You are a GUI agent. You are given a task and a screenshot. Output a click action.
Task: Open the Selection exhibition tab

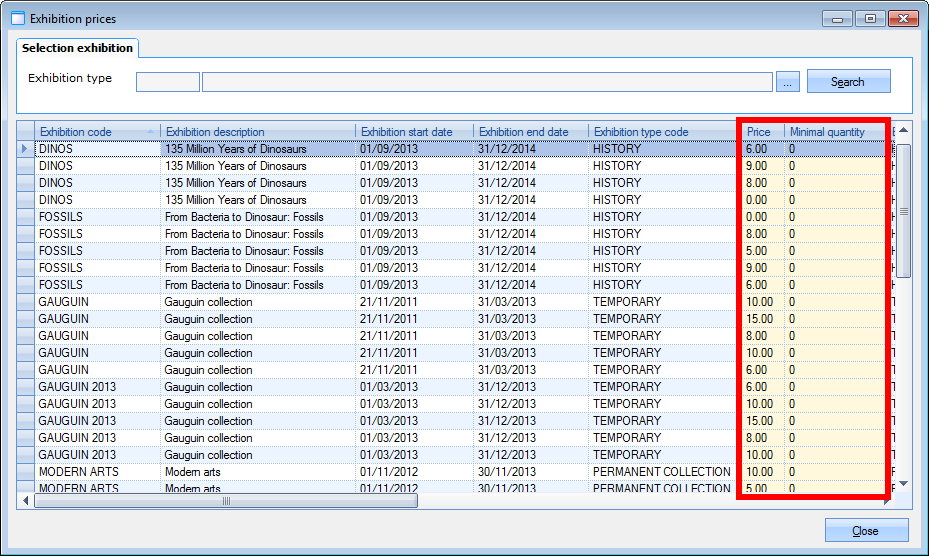point(77,48)
